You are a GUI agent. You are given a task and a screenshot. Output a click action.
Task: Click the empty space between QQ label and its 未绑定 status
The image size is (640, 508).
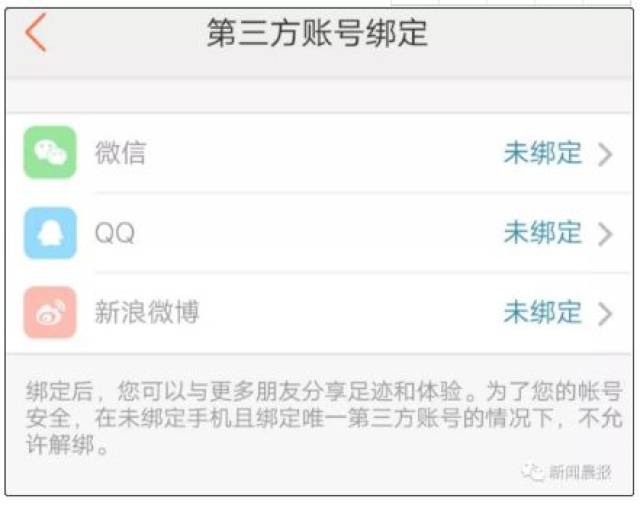click(x=320, y=233)
